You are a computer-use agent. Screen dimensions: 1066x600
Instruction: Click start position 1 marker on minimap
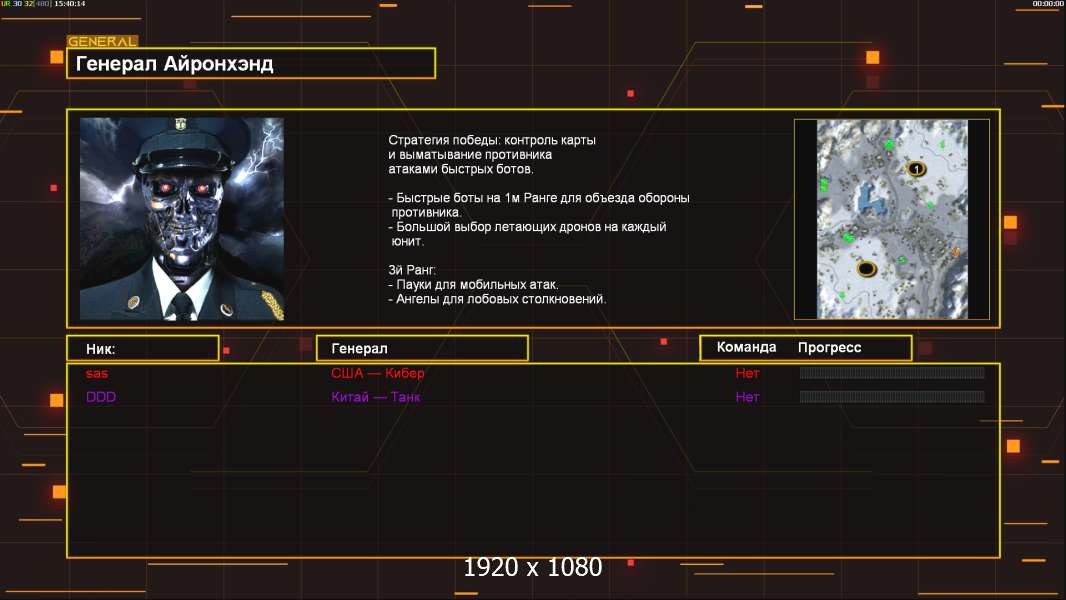[916, 169]
